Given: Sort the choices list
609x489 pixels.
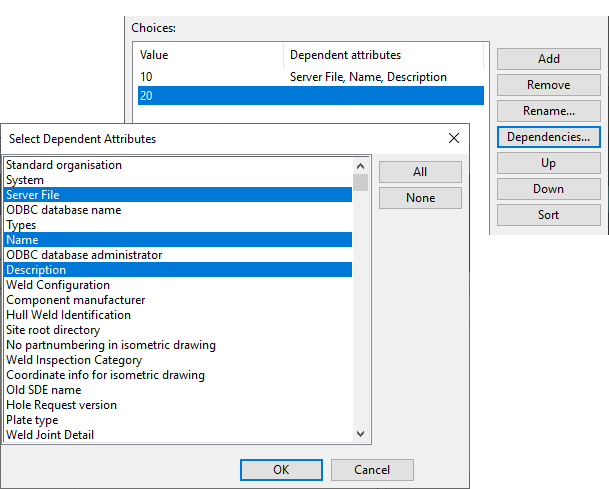Looking at the screenshot, I should (x=548, y=215).
